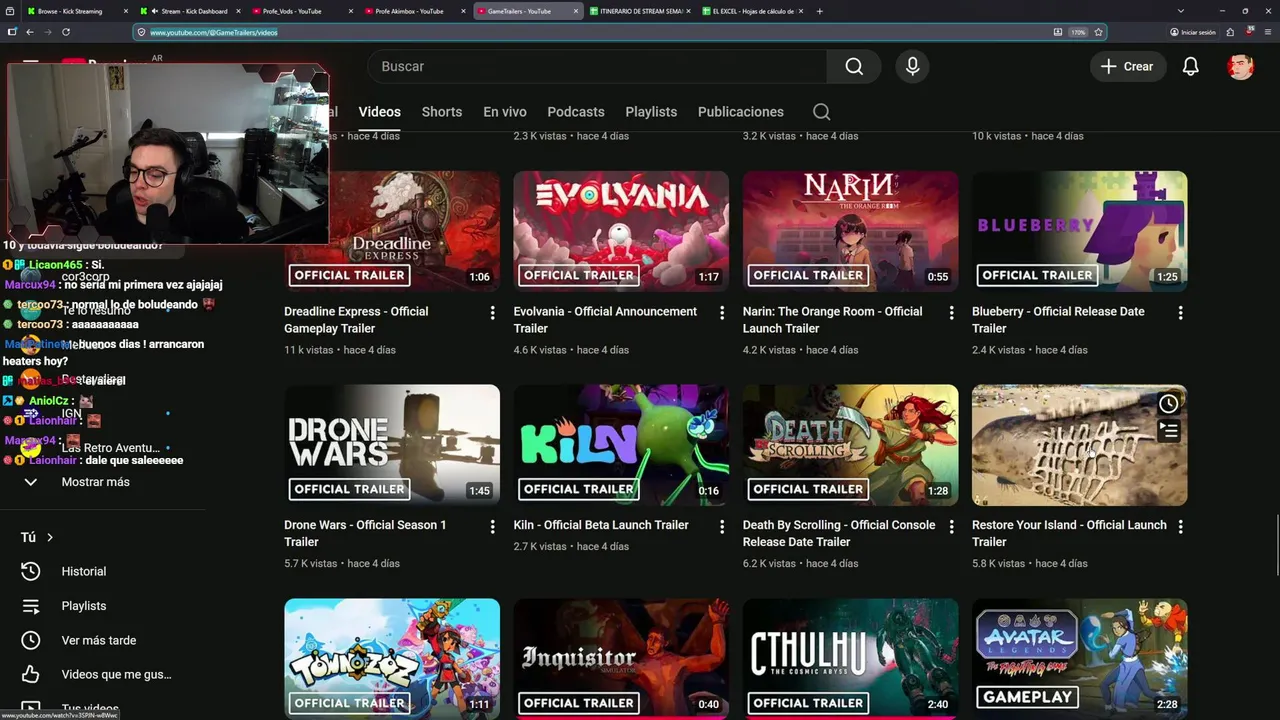The height and width of the screenshot is (720, 1280).
Task: Open the browser hamburger menu
Action: click(x=1267, y=32)
